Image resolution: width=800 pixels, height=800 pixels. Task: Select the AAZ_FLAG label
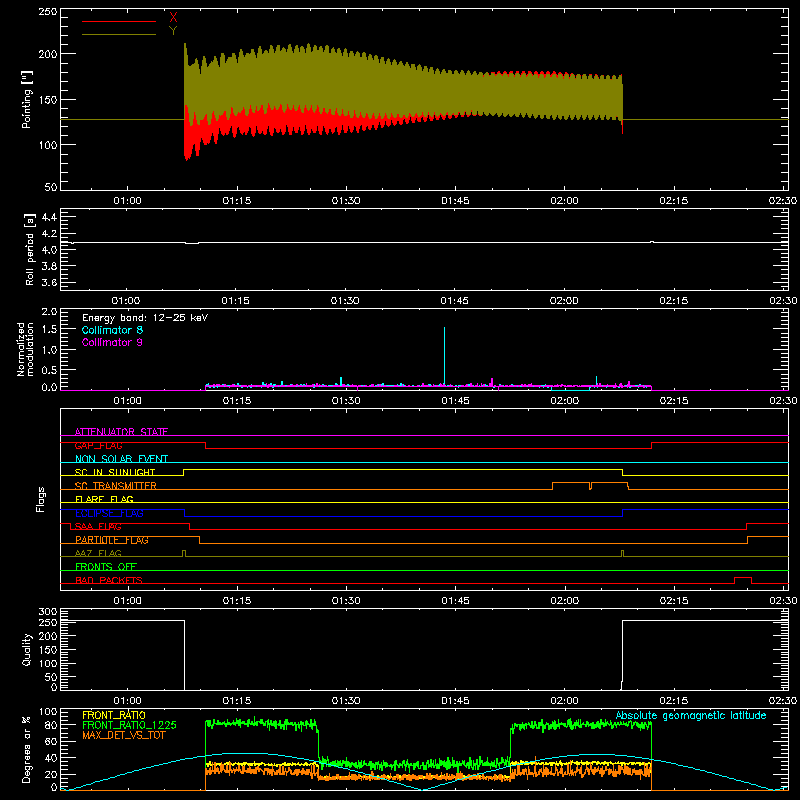98,553
